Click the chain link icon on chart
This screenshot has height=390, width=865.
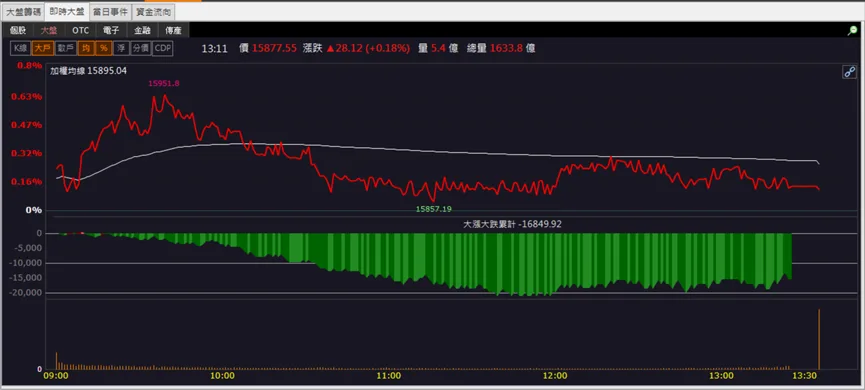tap(850, 72)
